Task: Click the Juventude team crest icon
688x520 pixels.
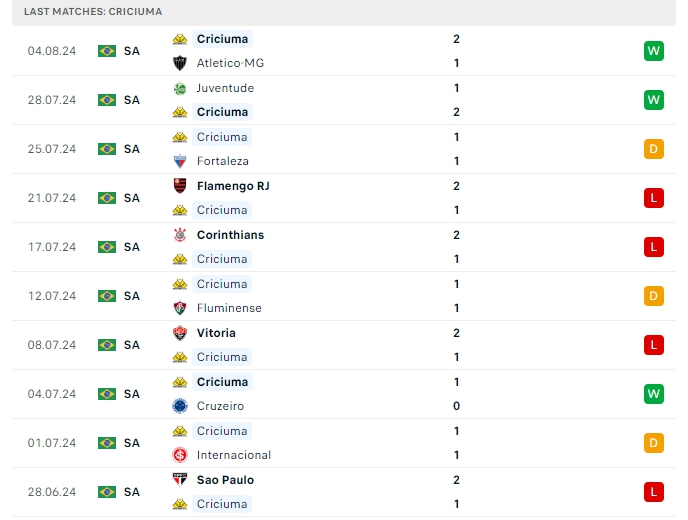Action: point(180,88)
